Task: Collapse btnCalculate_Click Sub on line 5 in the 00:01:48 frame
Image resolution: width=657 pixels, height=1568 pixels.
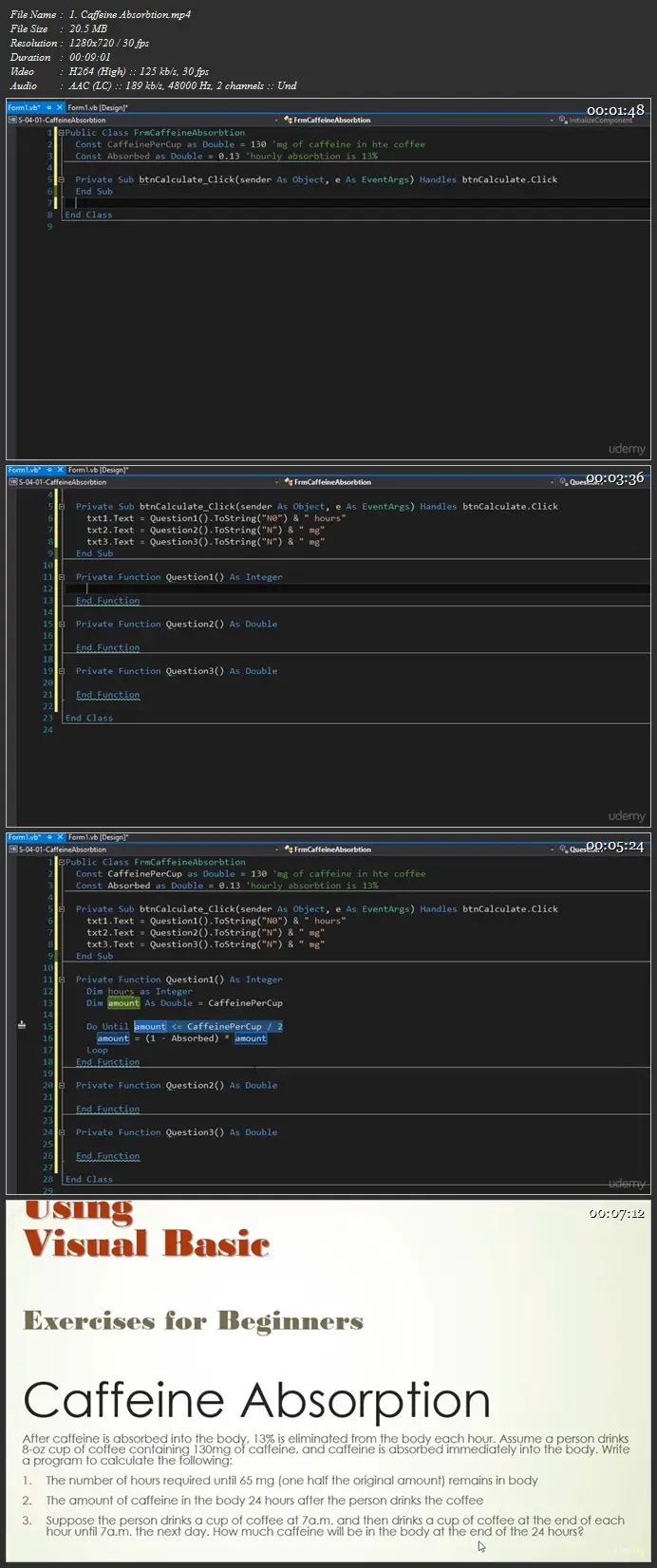Action: pos(61,179)
